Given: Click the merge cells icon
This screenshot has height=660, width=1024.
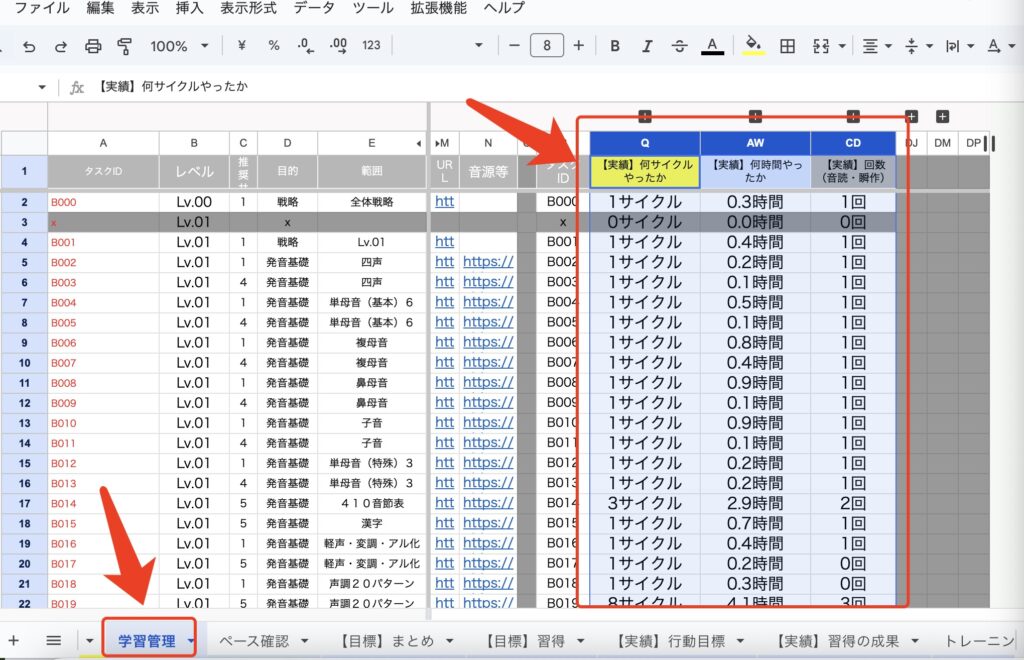Looking at the screenshot, I should click(822, 46).
